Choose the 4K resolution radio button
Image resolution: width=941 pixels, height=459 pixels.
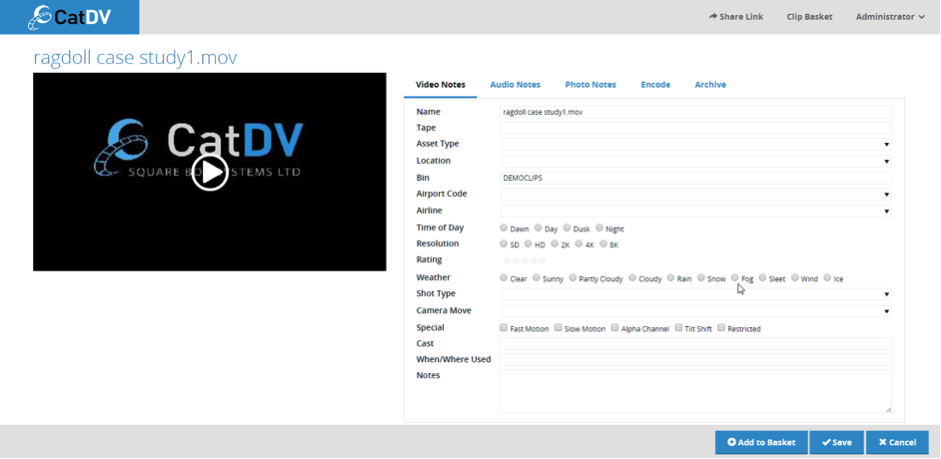point(583,244)
